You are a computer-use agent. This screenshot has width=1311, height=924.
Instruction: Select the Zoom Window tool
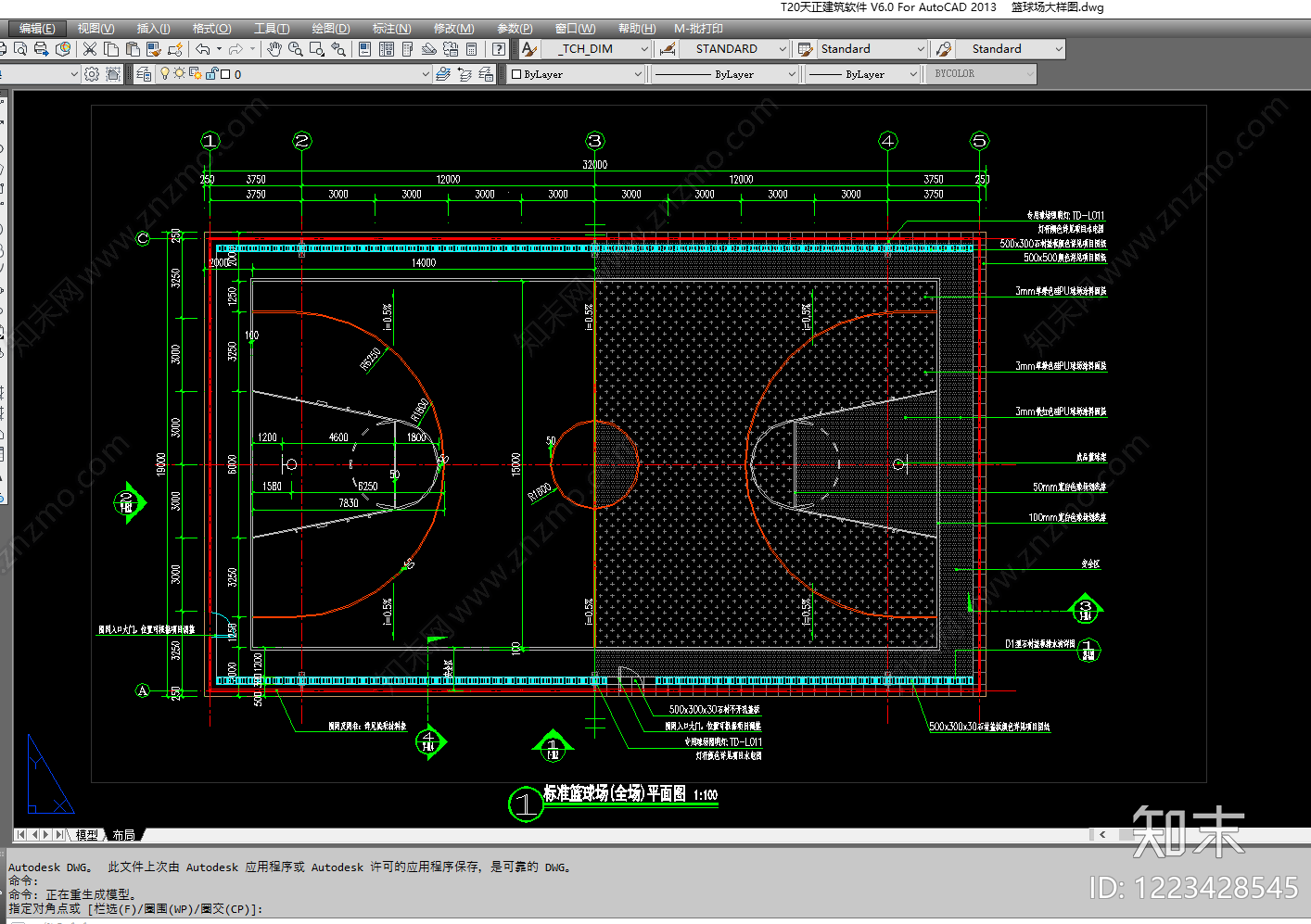[x=317, y=48]
